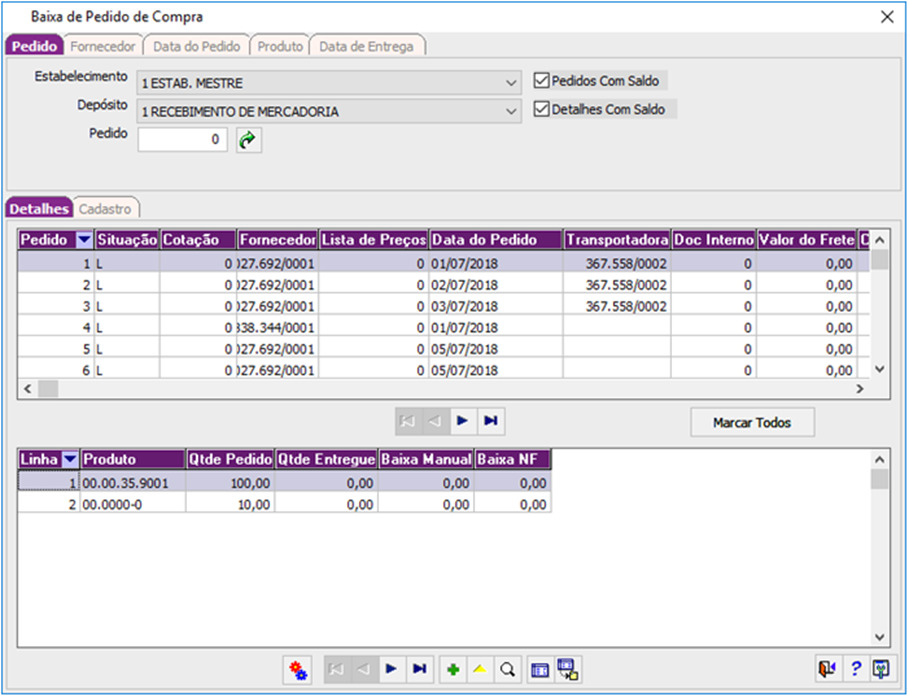Switch to the Data de Entrega tab
Viewport: 909px width, 697px height.
pos(366,46)
